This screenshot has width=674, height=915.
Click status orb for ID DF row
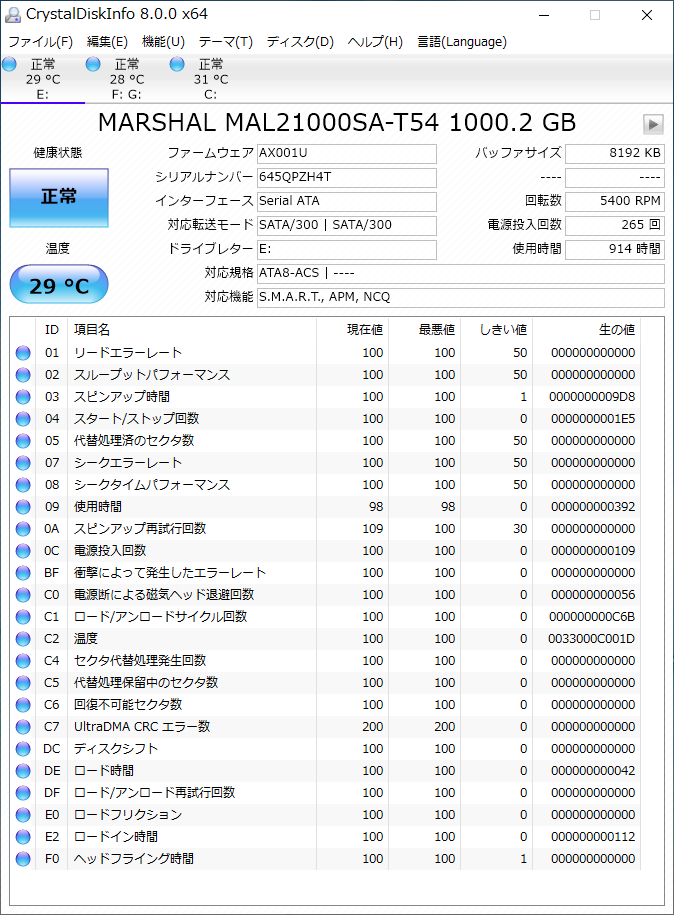click(23, 792)
